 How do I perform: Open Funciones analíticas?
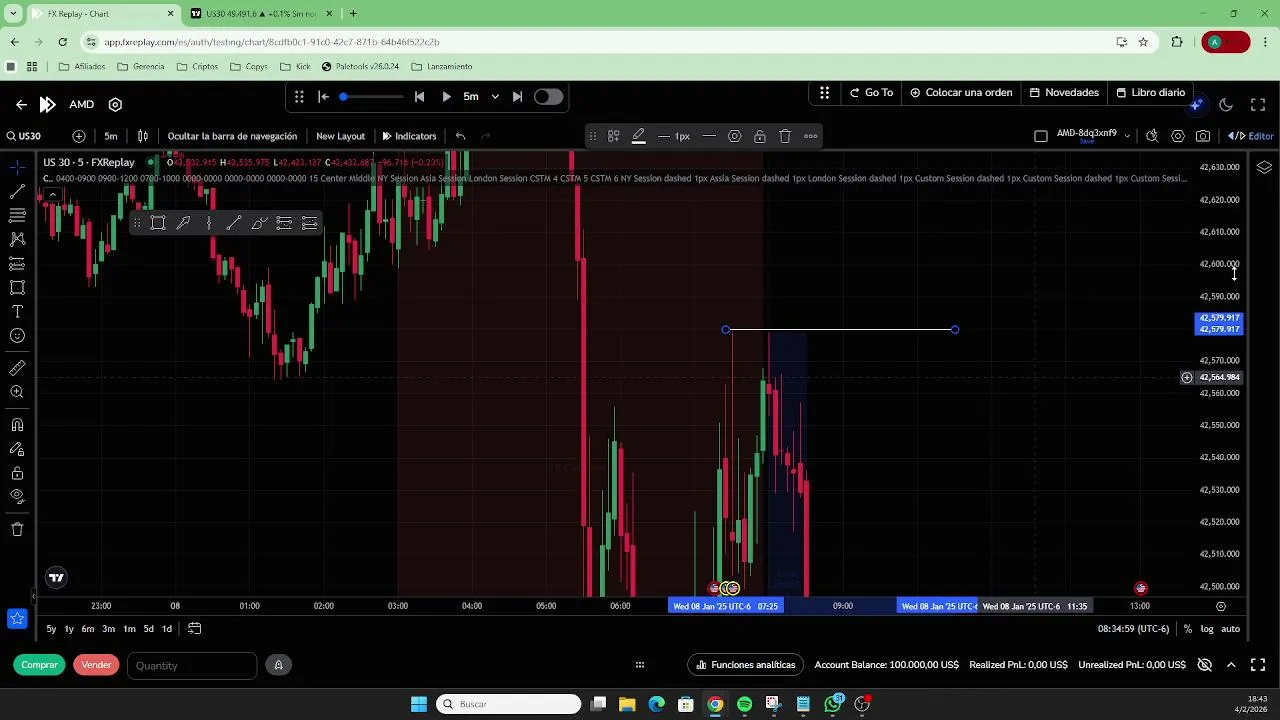(746, 665)
